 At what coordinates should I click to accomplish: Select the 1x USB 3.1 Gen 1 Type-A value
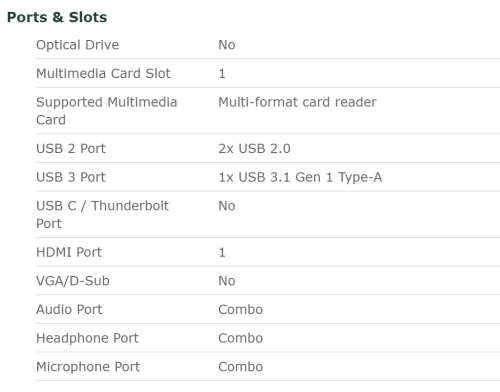pyautogui.click(x=300, y=177)
